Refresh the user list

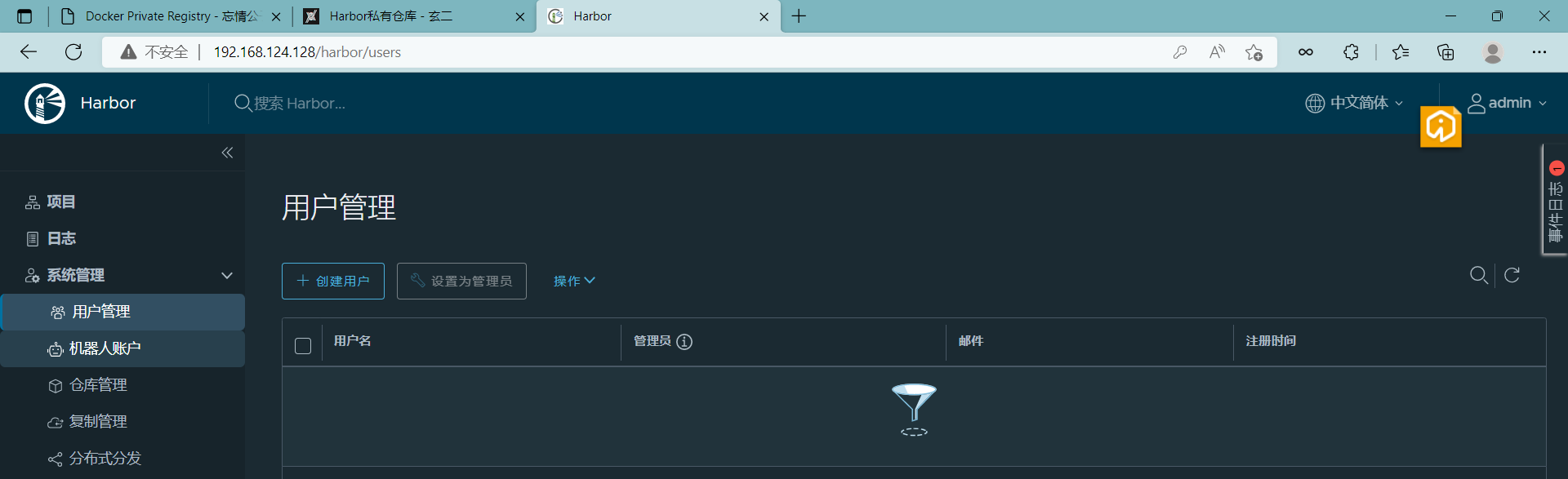point(1512,275)
